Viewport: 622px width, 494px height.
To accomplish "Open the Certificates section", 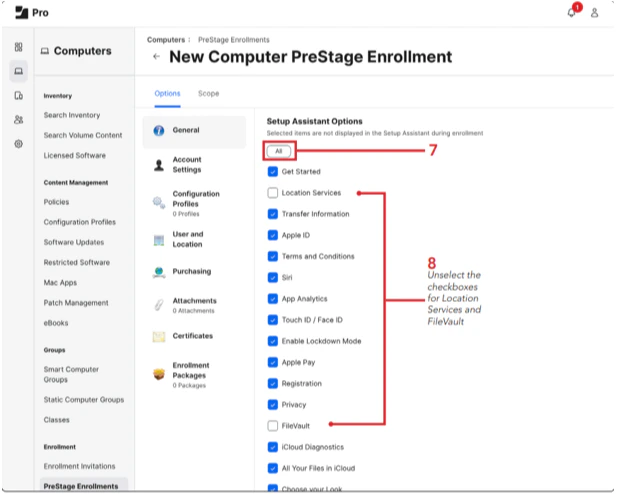I will tap(194, 336).
